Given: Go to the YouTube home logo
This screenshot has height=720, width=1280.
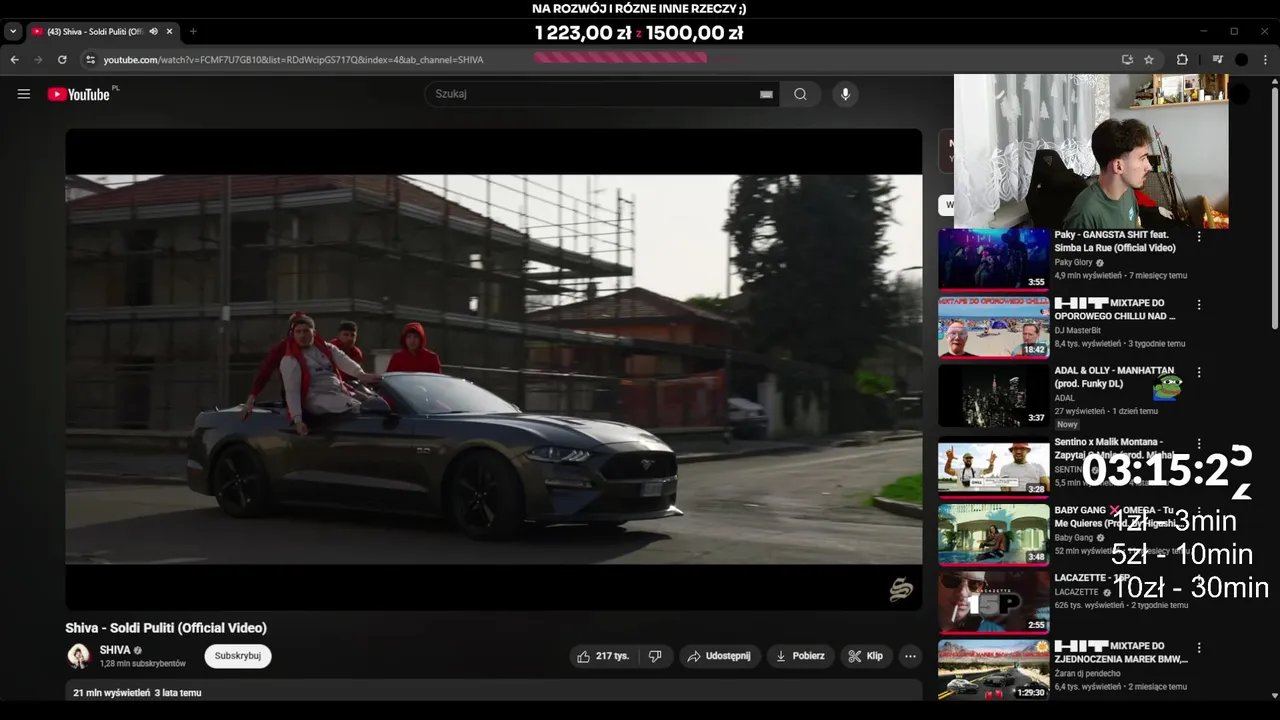Looking at the screenshot, I should click(x=79, y=94).
